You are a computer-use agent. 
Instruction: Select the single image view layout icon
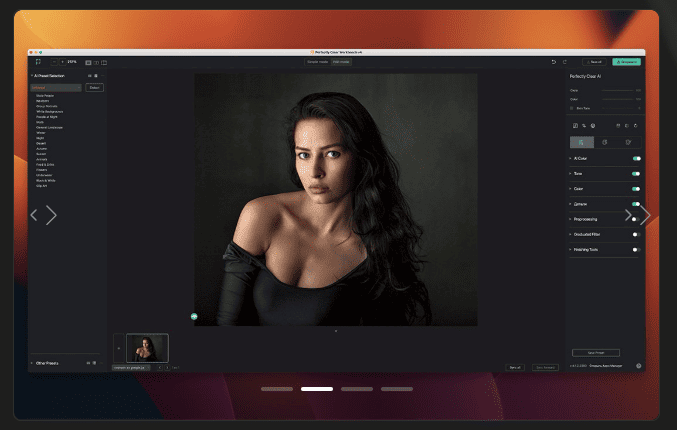pos(89,63)
